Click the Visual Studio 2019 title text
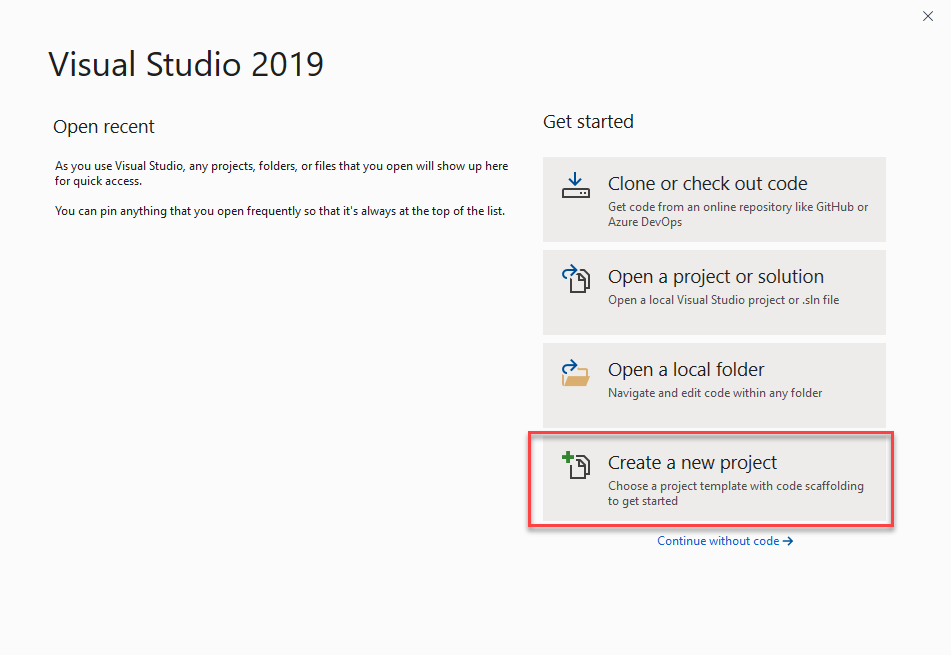This screenshot has width=951, height=655. pyautogui.click(x=186, y=64)
